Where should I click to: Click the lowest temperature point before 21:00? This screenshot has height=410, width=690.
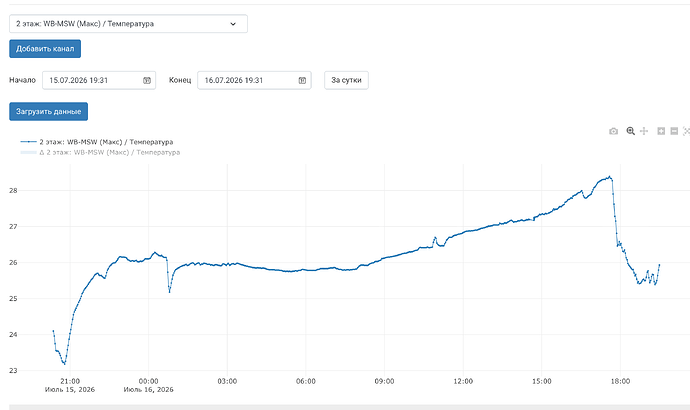(x=65, y=364)
